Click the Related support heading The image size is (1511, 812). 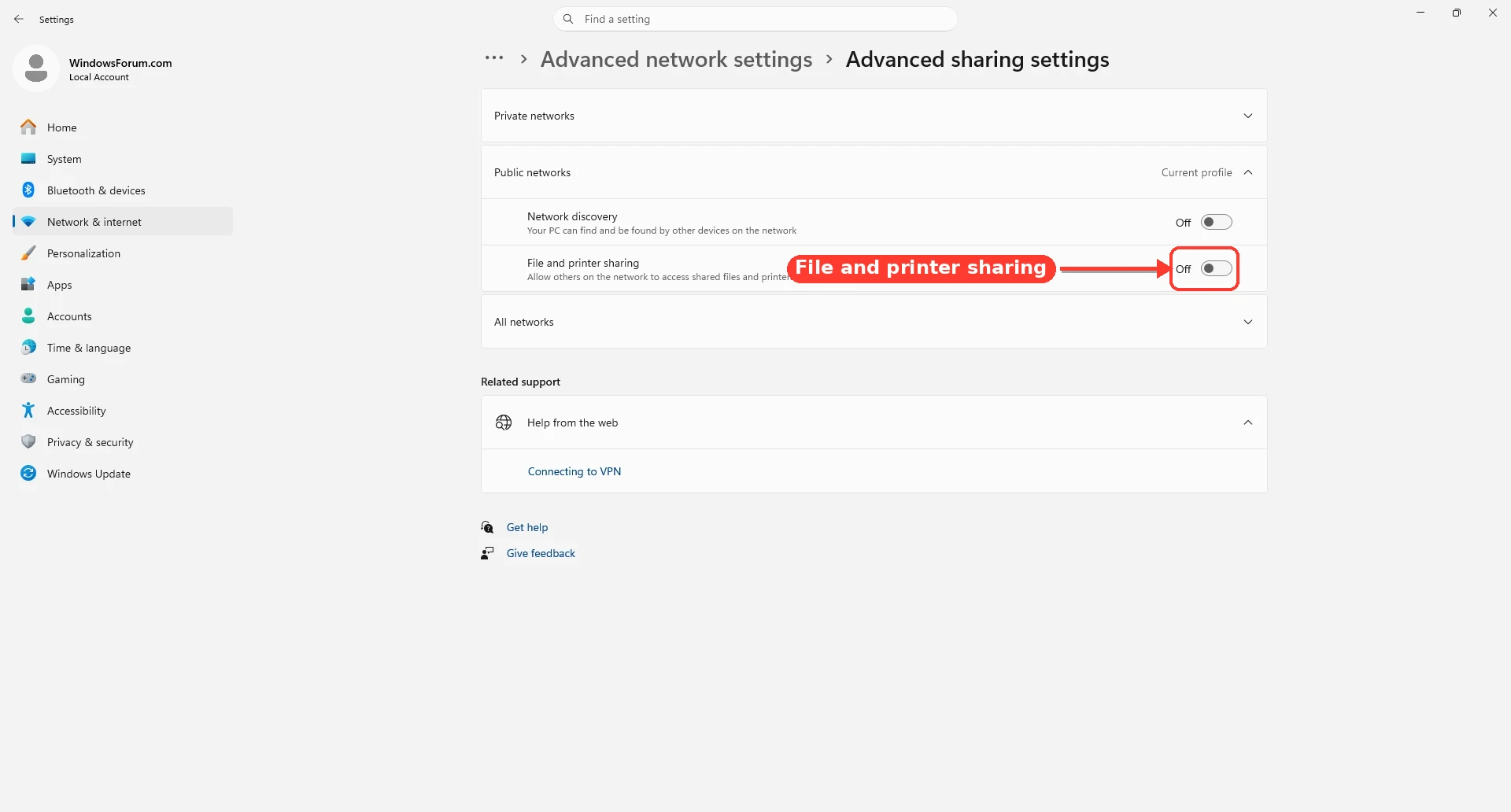point(520,382)
